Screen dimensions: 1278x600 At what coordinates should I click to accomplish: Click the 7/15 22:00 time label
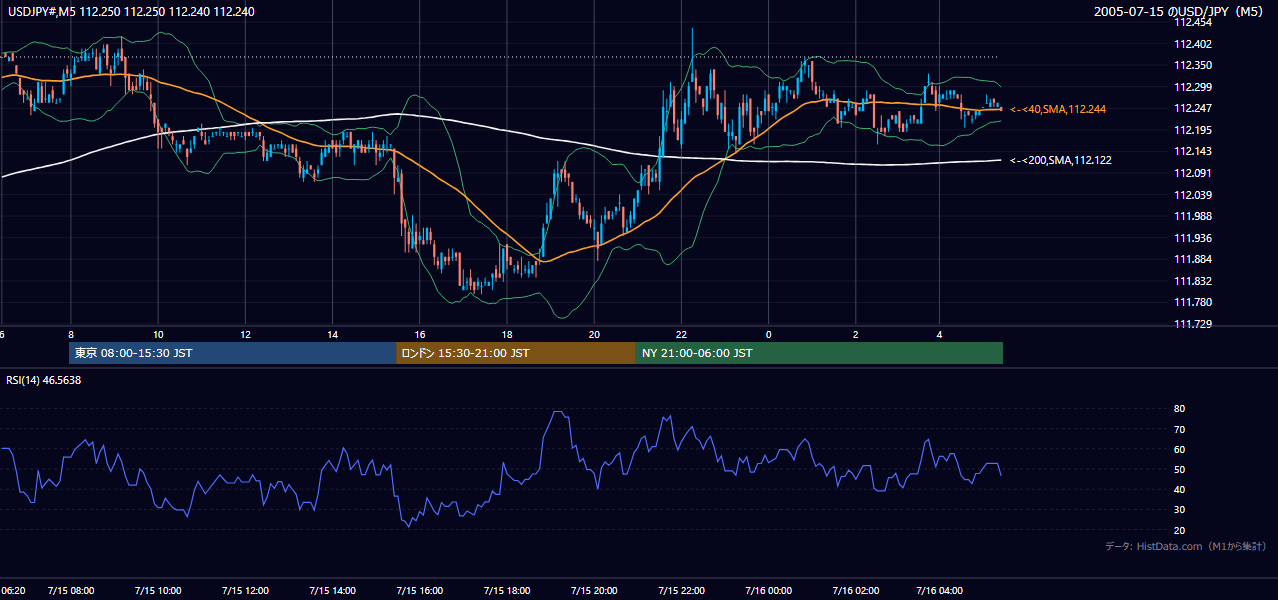681,591
